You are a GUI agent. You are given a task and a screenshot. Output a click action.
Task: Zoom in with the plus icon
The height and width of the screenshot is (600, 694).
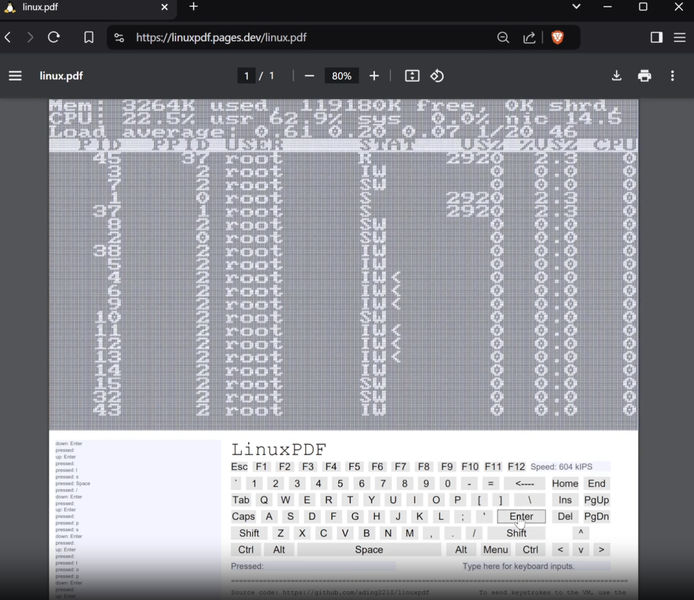[x=374, y=76]
